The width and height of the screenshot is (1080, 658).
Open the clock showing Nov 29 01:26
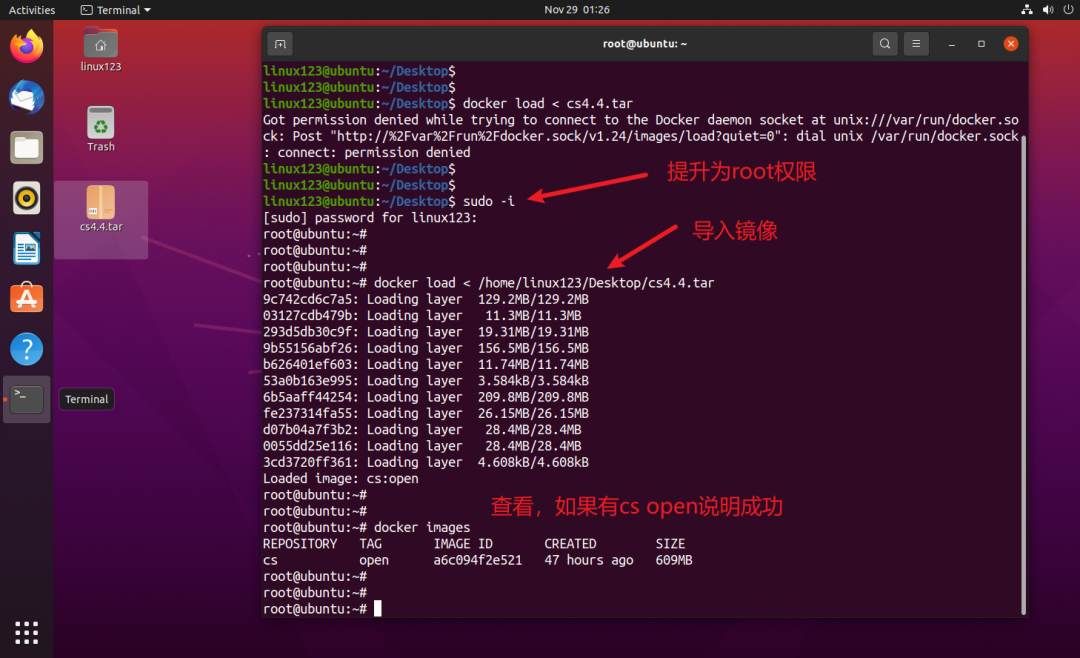577,10
